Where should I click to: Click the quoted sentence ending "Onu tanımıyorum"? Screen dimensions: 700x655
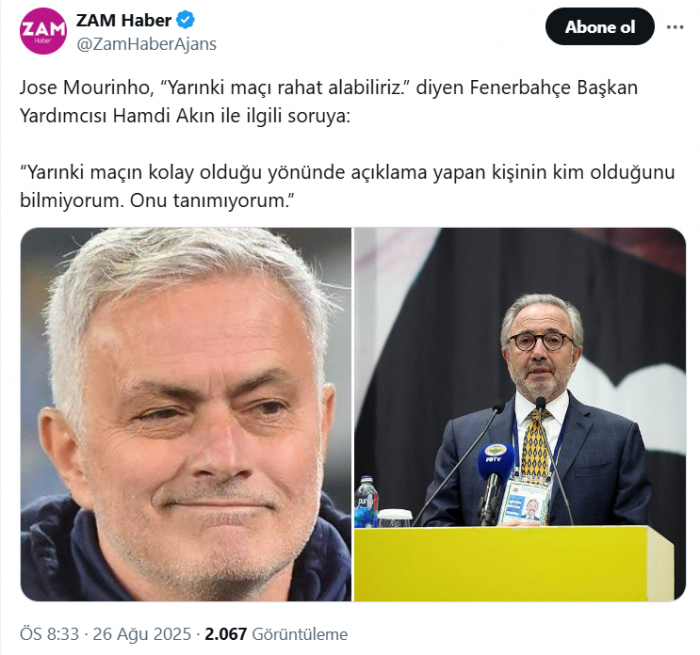[x=347, y=186]
